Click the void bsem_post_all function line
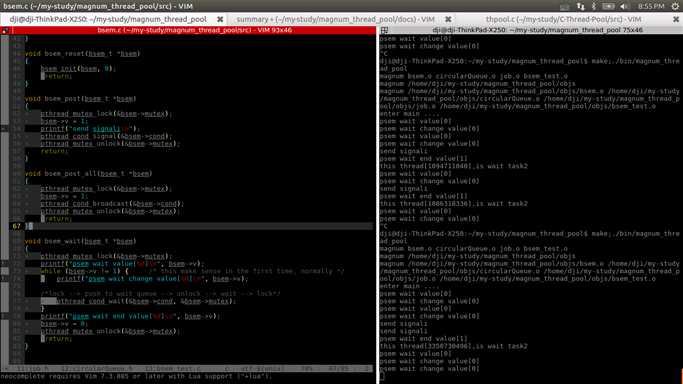 pos(88,174)
